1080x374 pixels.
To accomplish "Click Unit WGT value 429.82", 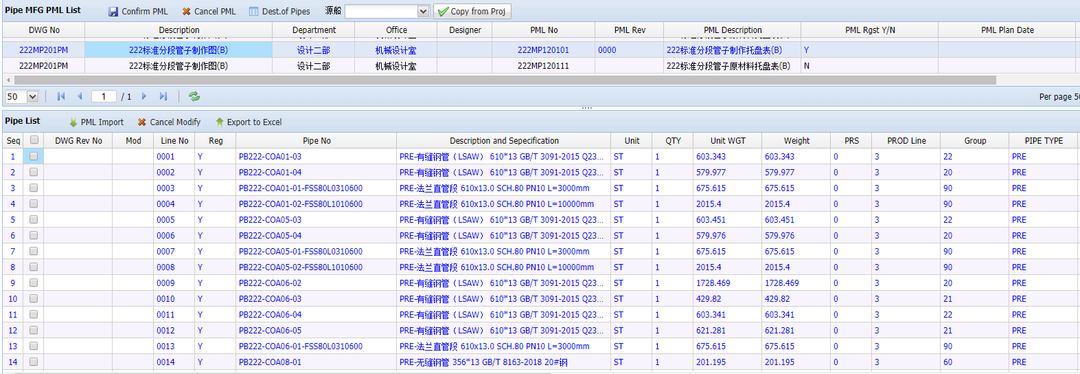I will pyautogui.click(x=709, y=299).
